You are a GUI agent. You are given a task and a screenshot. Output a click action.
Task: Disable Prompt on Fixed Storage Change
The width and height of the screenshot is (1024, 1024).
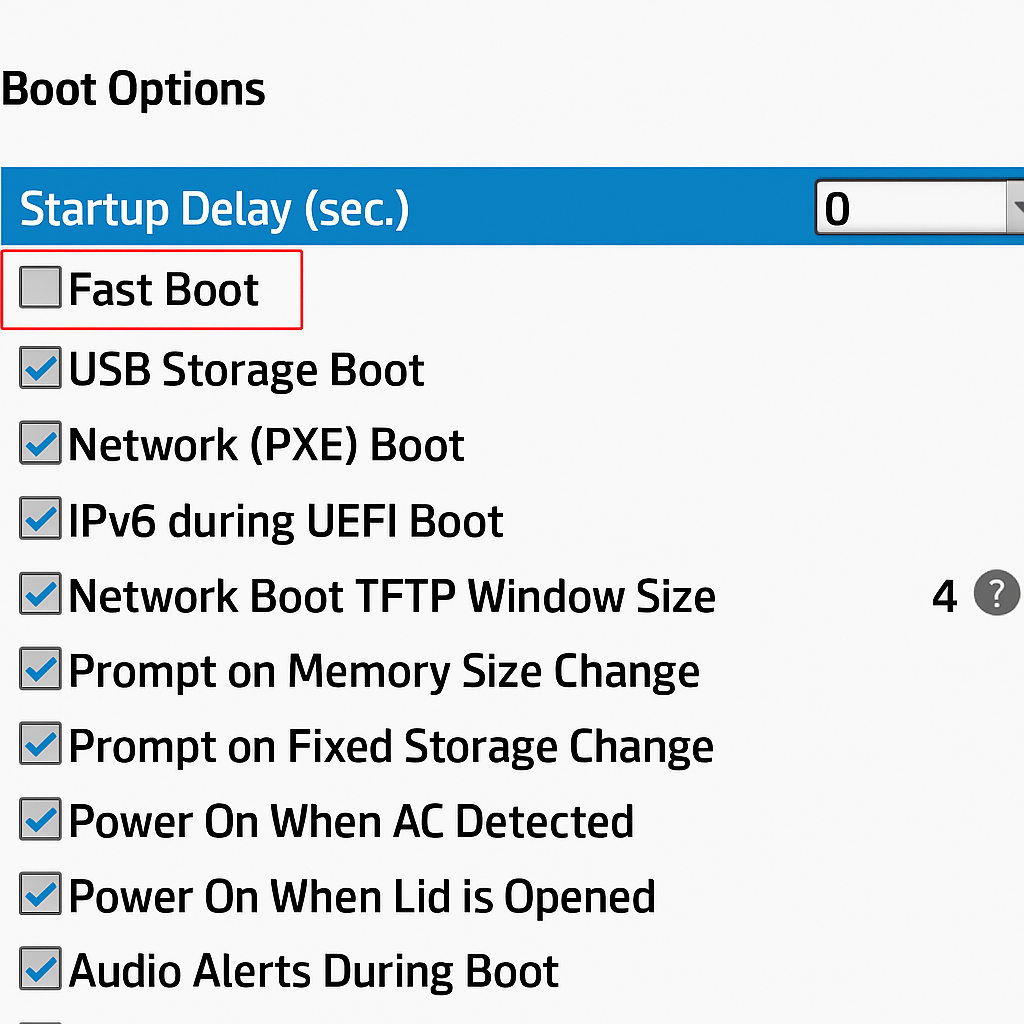39,744
